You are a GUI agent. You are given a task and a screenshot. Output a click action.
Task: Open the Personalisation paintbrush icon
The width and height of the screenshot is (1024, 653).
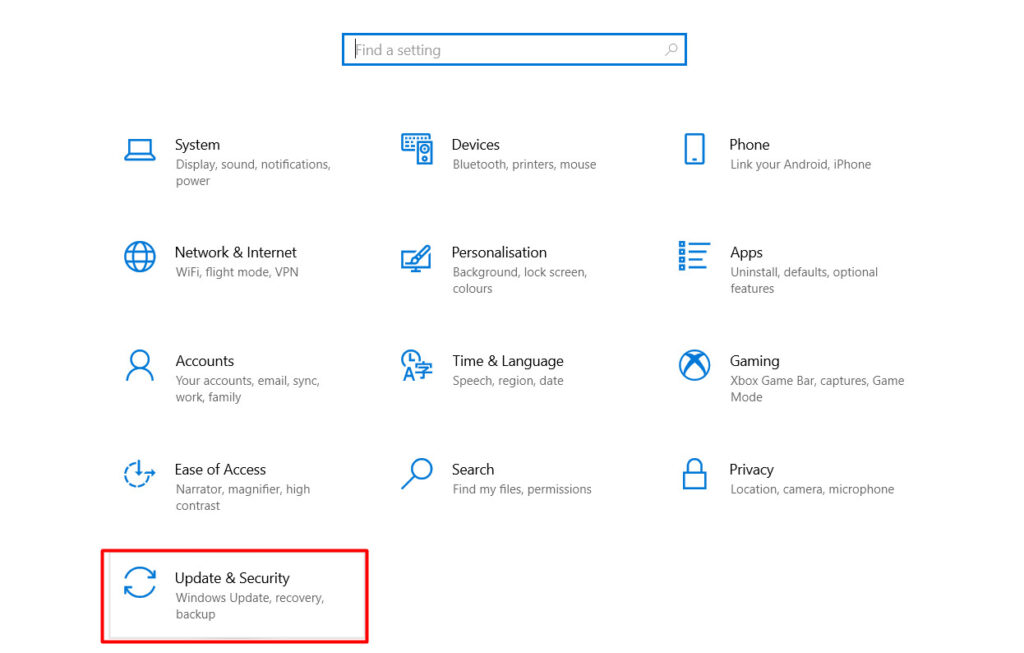417,258
